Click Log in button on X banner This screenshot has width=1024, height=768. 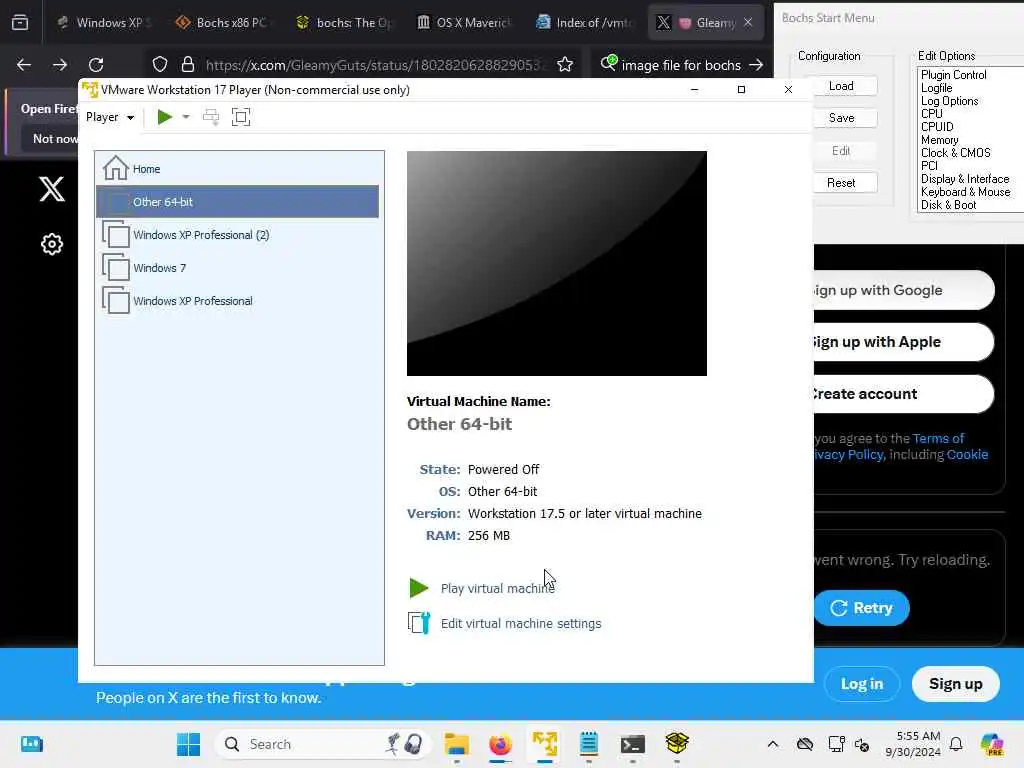pyautogui.click(x=861, y=684)
